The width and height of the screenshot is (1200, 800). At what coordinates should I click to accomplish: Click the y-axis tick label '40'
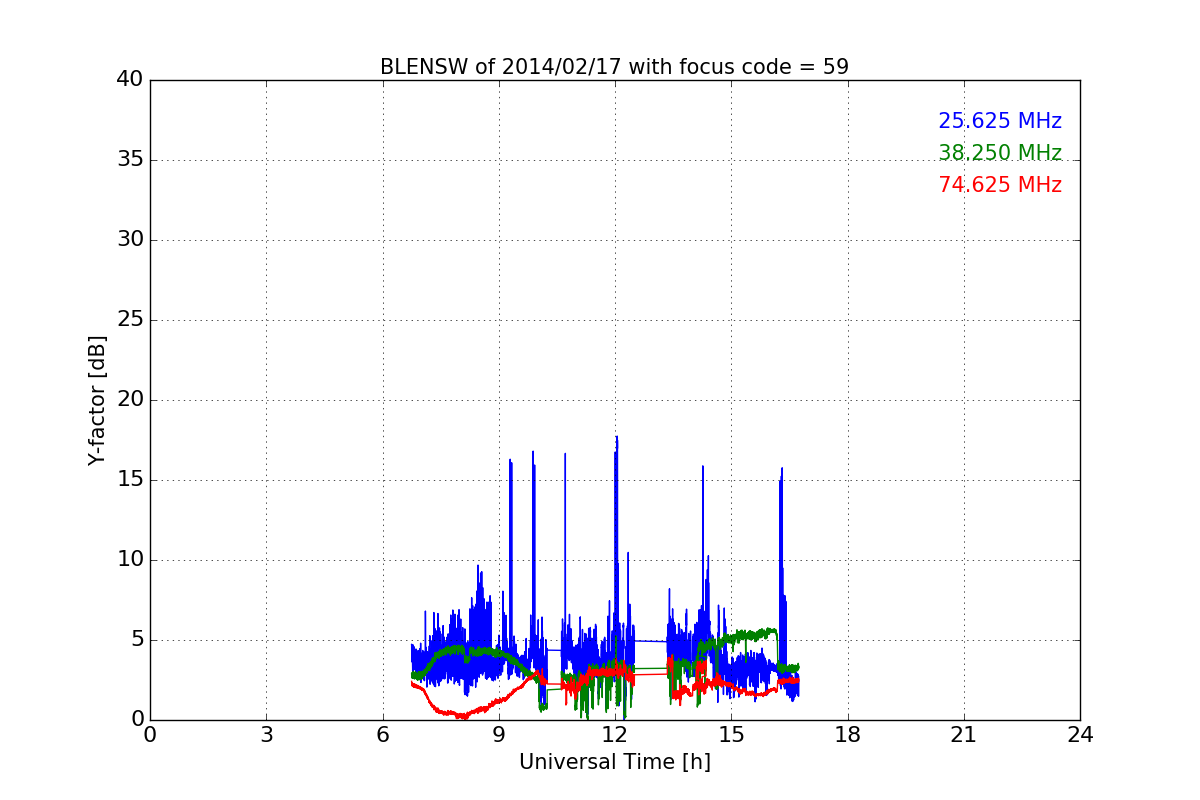130,80
